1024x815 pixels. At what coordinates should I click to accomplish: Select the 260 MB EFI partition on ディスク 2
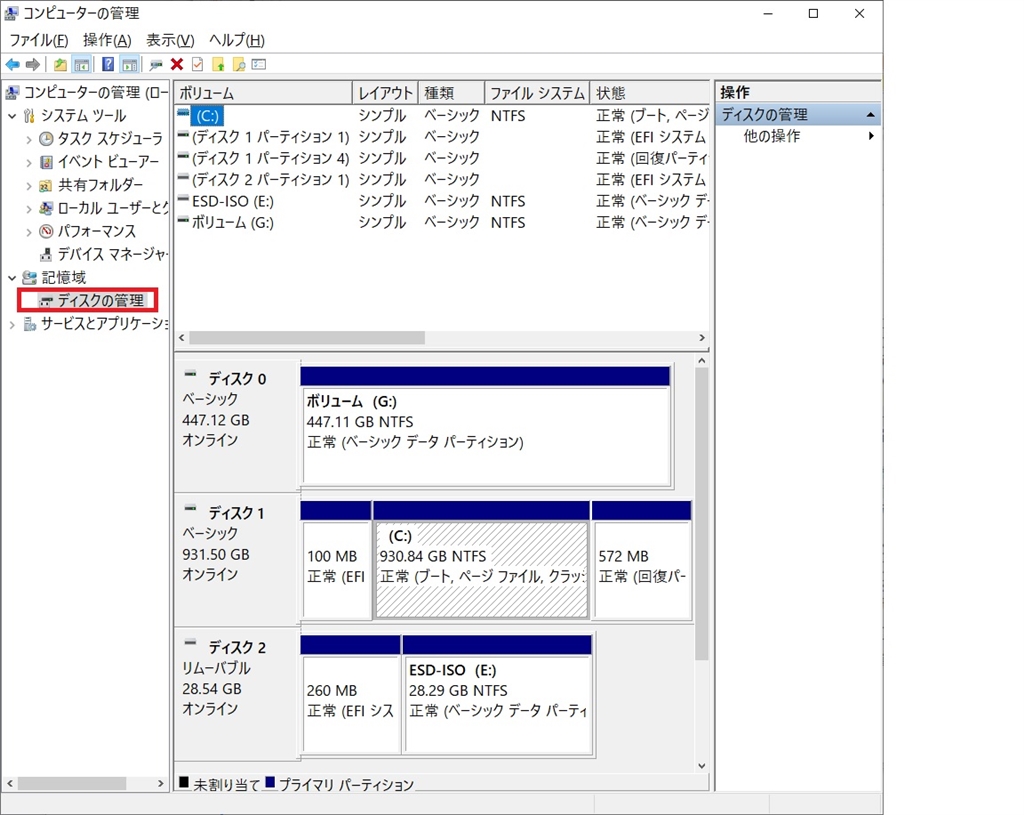point(351,695)
